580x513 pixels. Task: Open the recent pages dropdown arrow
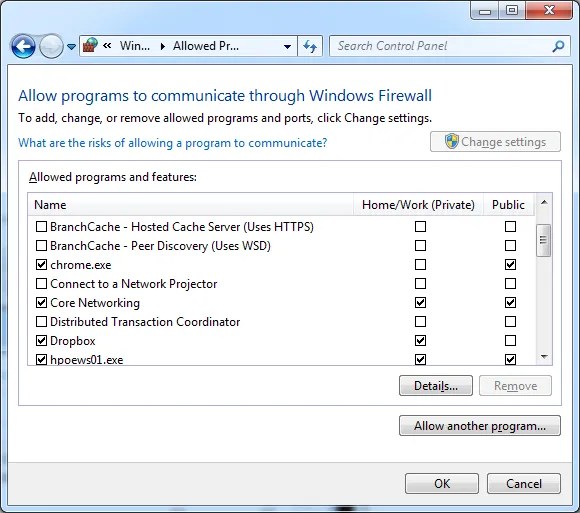tap(71, 47)
